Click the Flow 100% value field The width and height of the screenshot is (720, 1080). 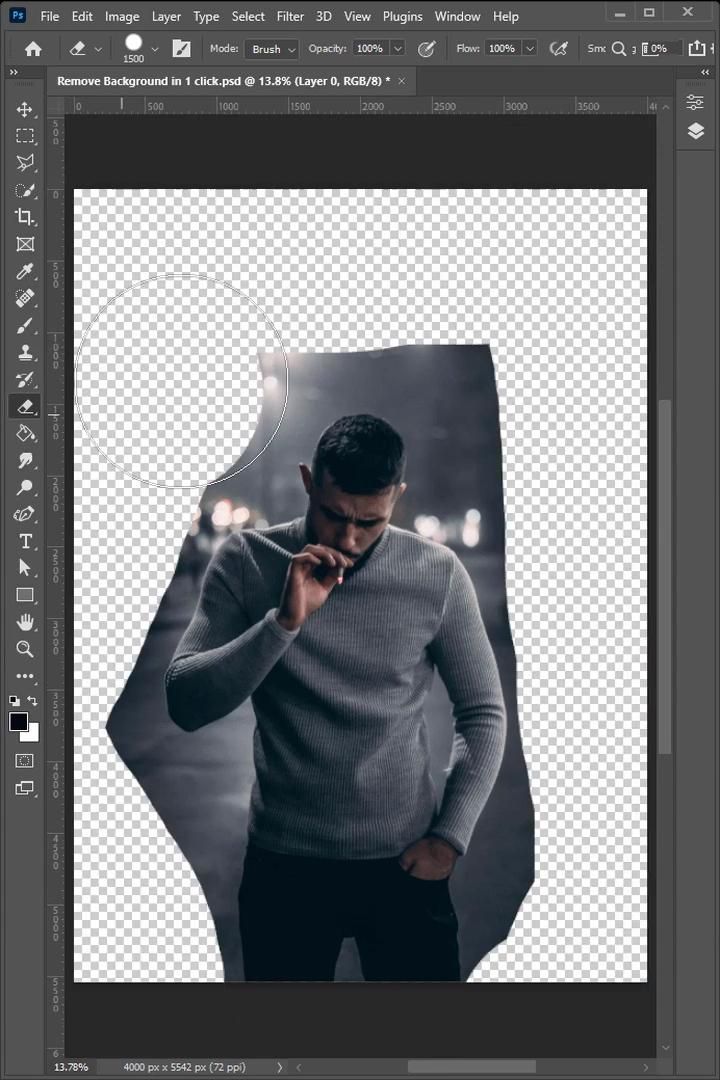[503, 49]
